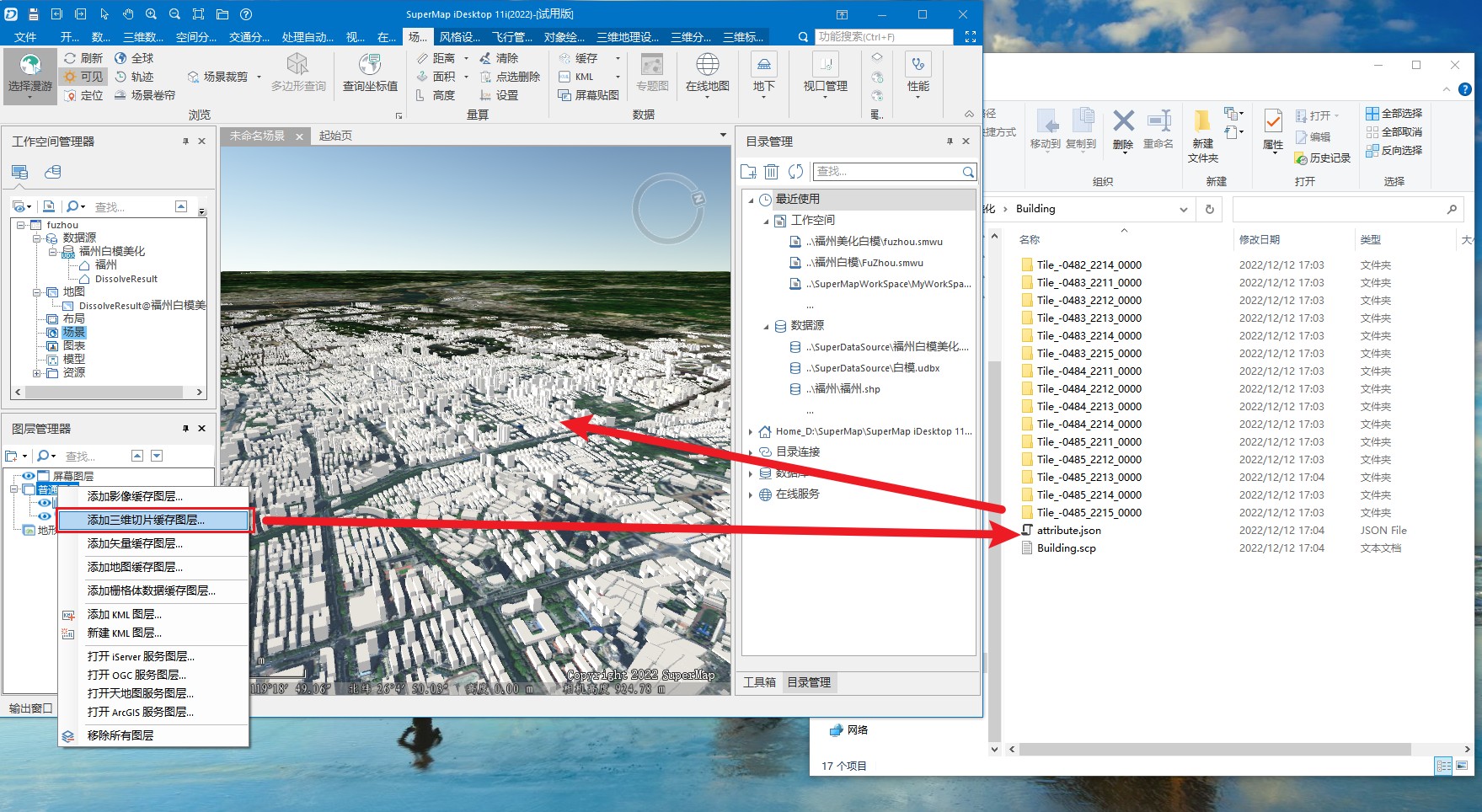The image size is (1482, 812).
Task: Click the save icon in title bar
Action: pos(33,14)
